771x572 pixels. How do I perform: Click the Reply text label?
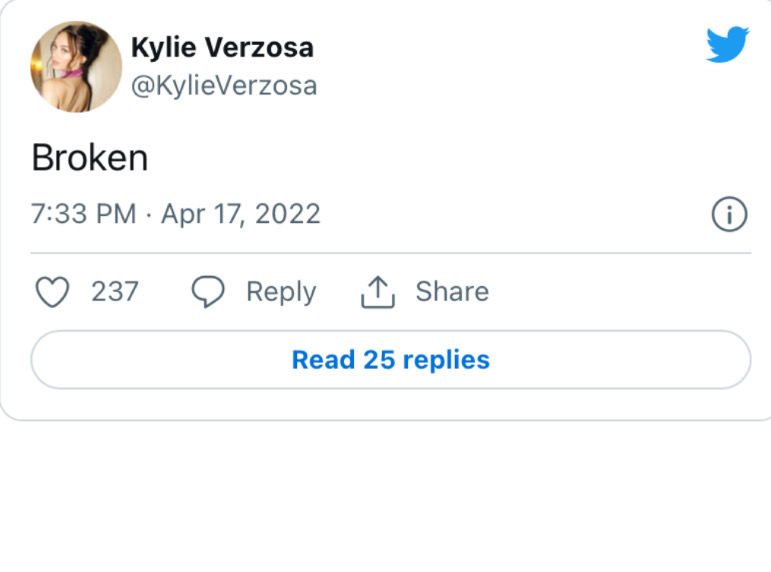[x=281, y=292]
